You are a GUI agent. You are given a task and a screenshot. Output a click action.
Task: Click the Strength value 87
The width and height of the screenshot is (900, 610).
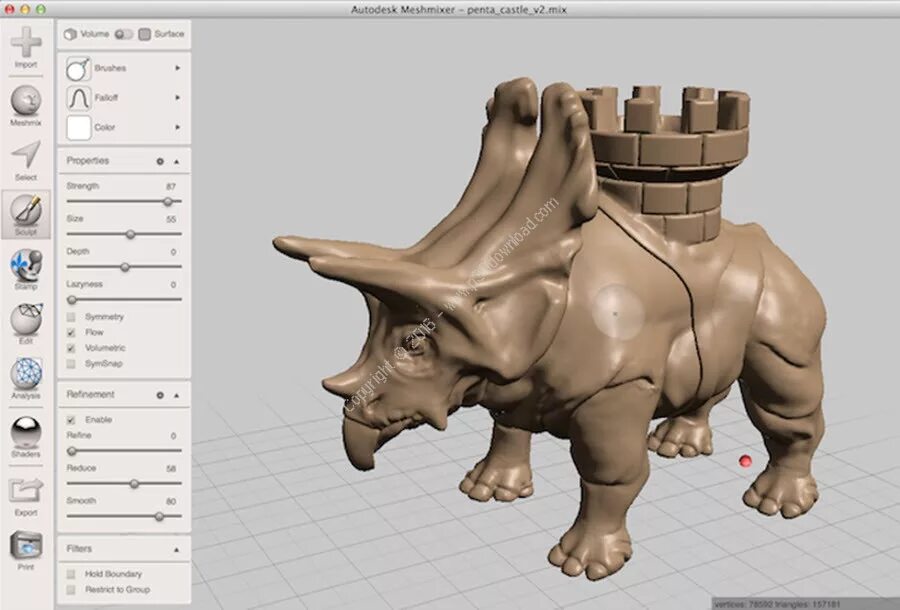click(x=170, y=187)
